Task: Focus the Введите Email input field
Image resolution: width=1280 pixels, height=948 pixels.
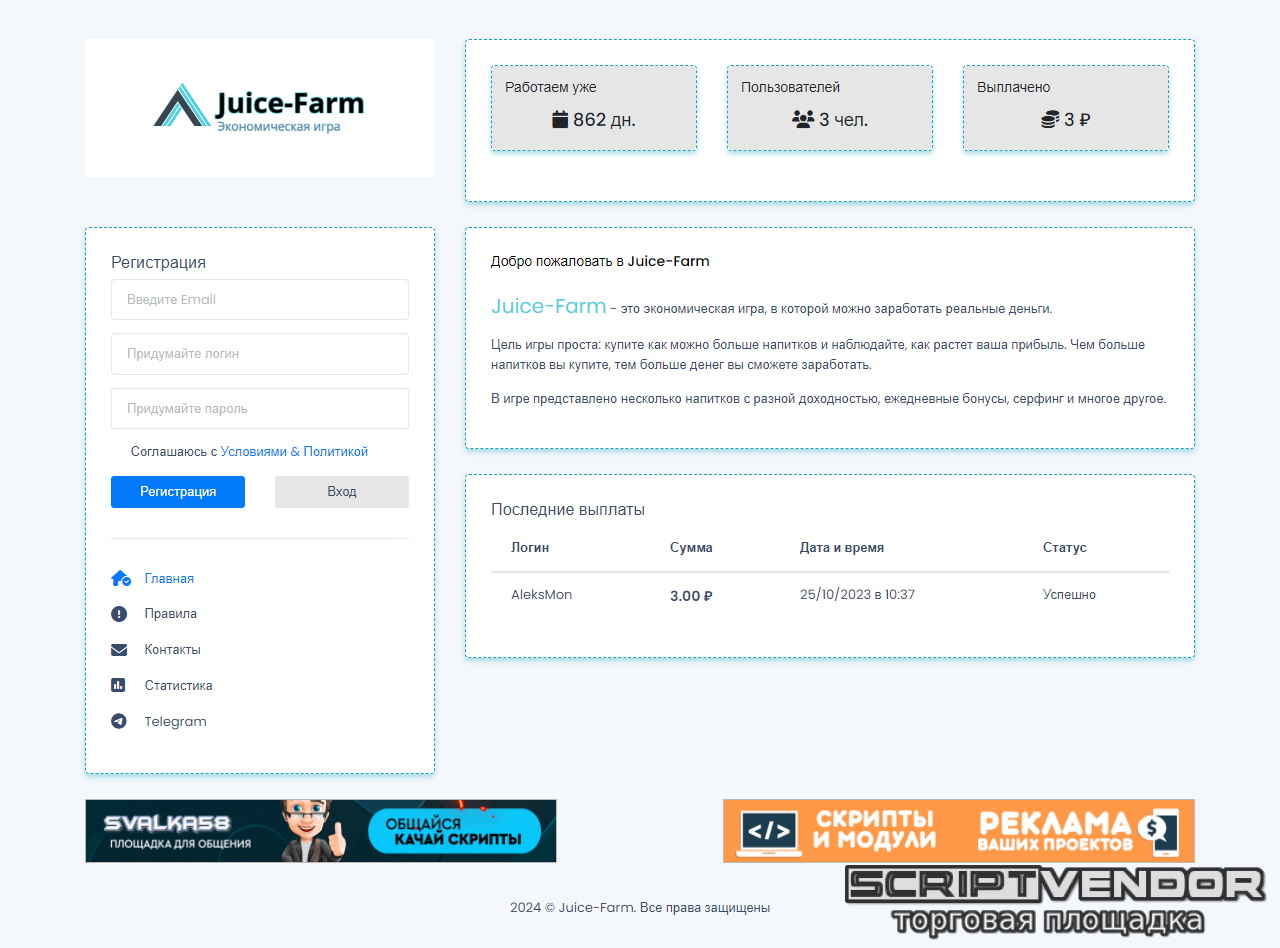Action: (x=259, y=300)
